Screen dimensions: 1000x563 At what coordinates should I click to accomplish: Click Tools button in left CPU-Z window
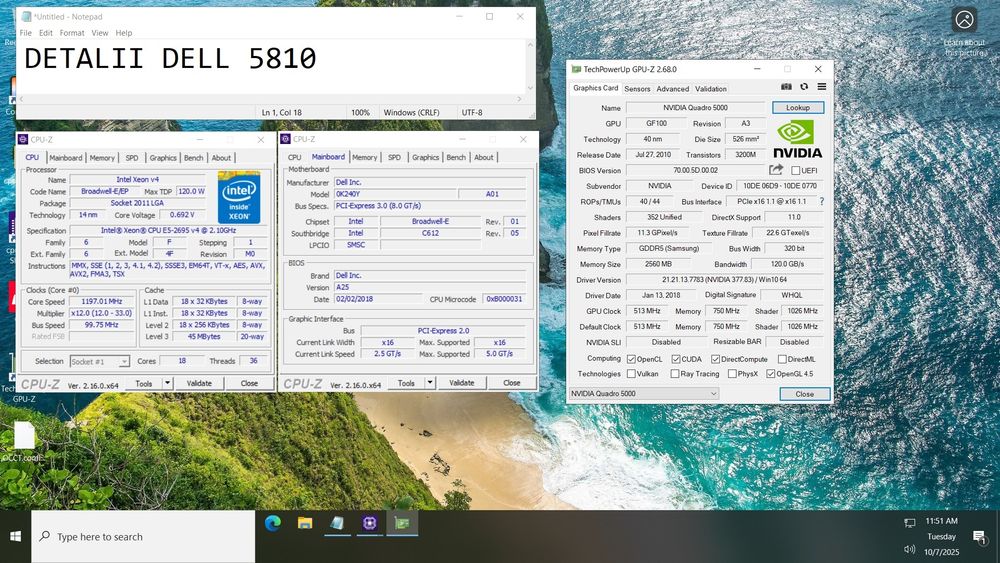(144, 383)
